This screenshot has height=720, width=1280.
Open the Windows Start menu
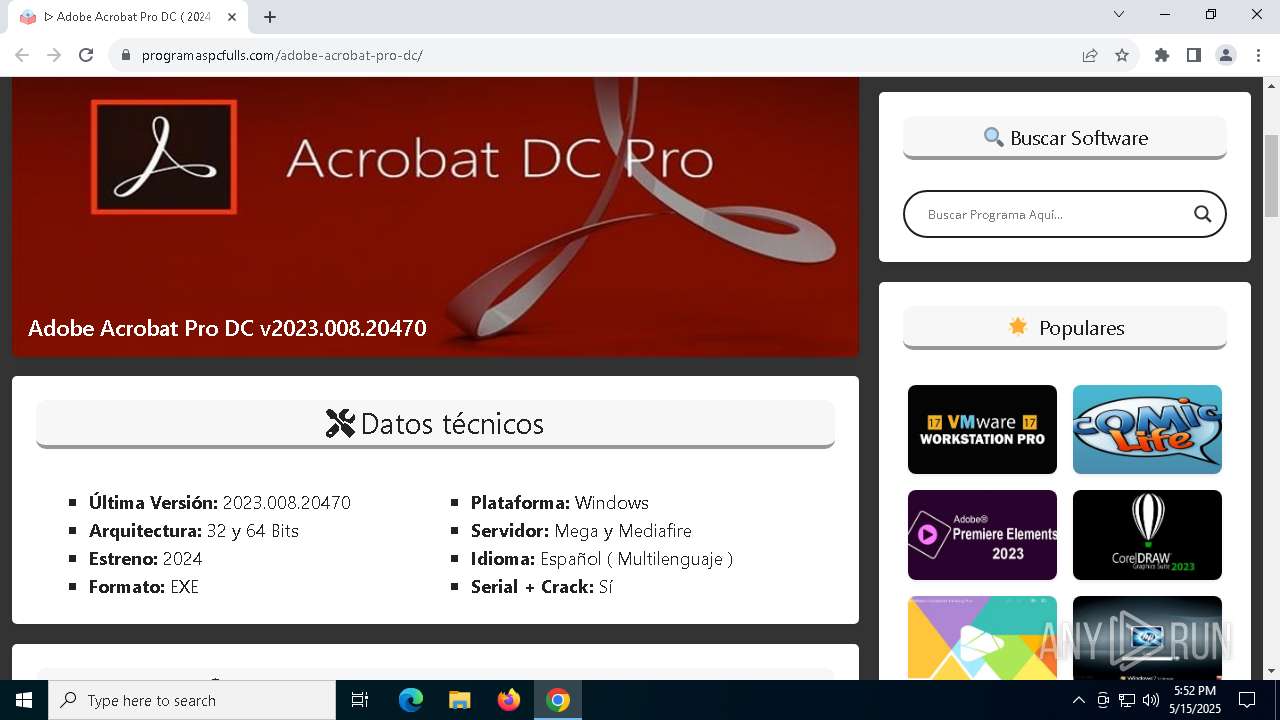(24, 700)
